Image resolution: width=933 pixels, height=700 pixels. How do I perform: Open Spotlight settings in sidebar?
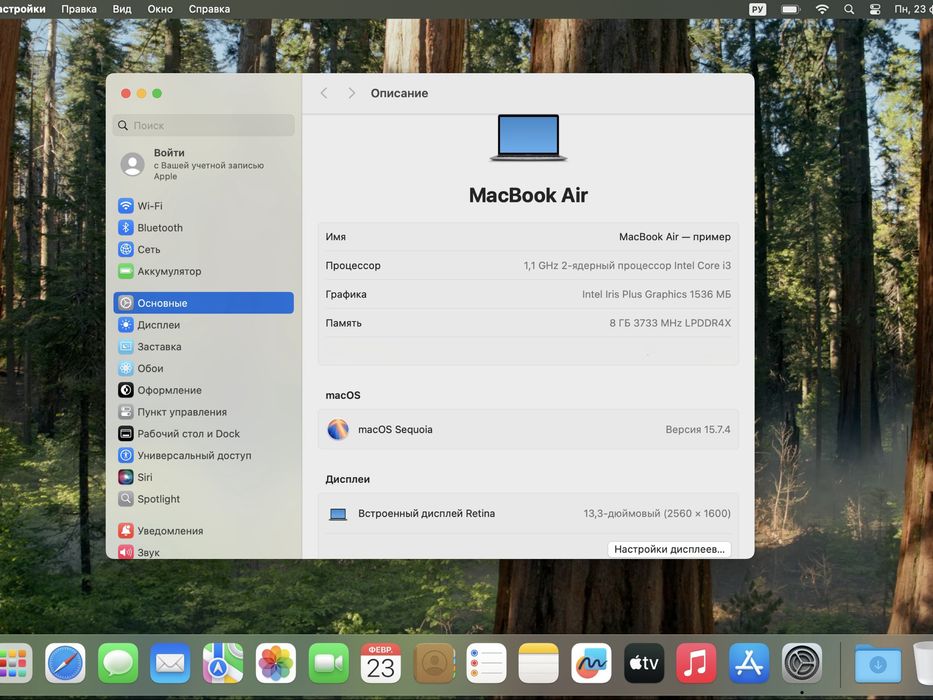203,499
